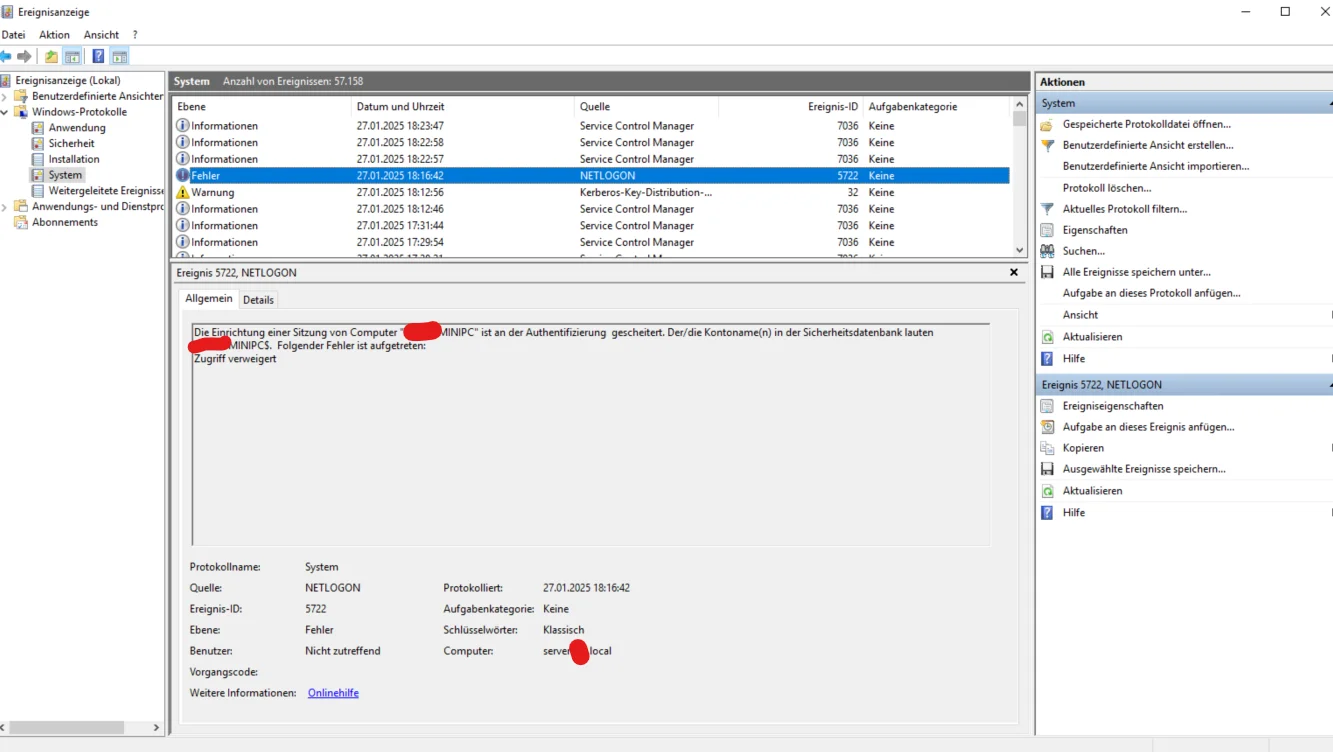The width and height of the screenshot is (1333, 752).
Task: Close the Ereignis 5722 preview pane
Action: point(1014,272)
